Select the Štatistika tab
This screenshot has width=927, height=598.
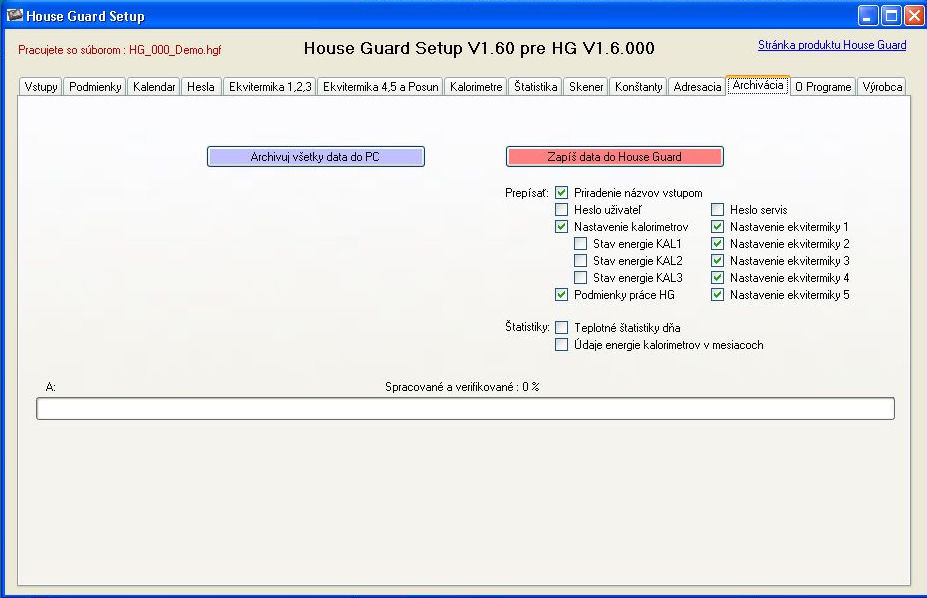click(535, 87)
